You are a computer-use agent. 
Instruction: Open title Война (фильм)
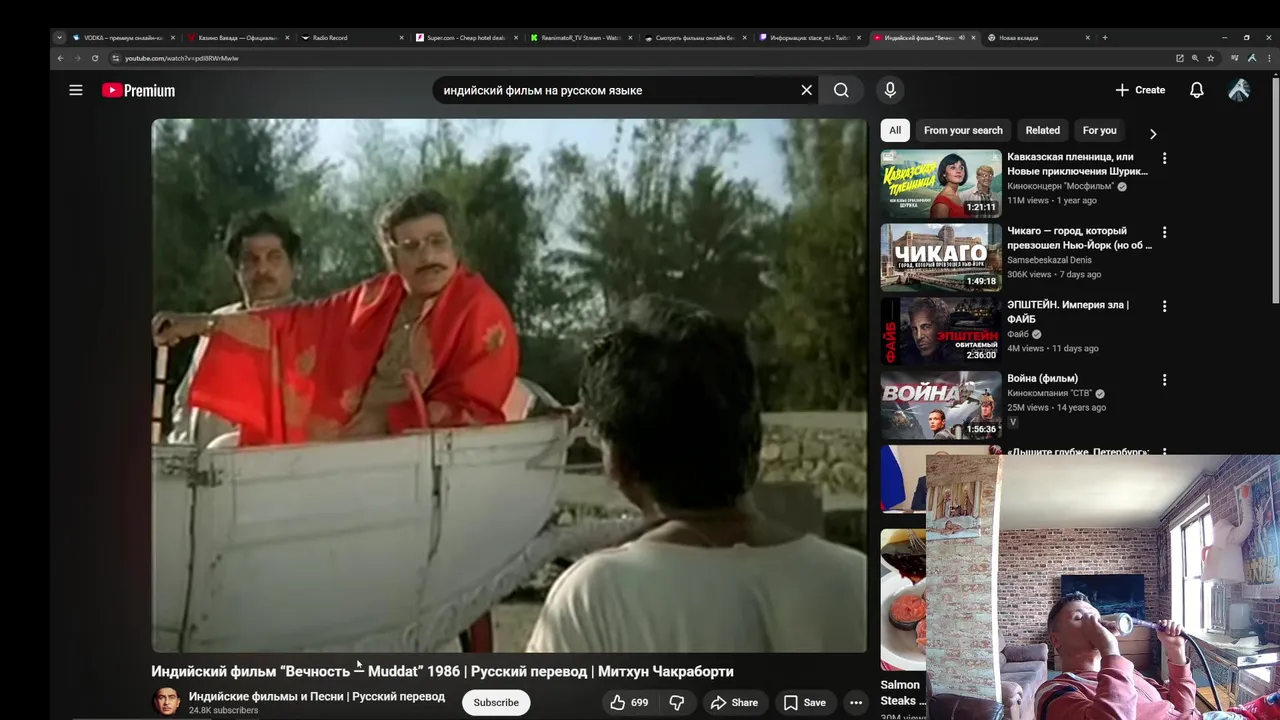point(1042,379)
